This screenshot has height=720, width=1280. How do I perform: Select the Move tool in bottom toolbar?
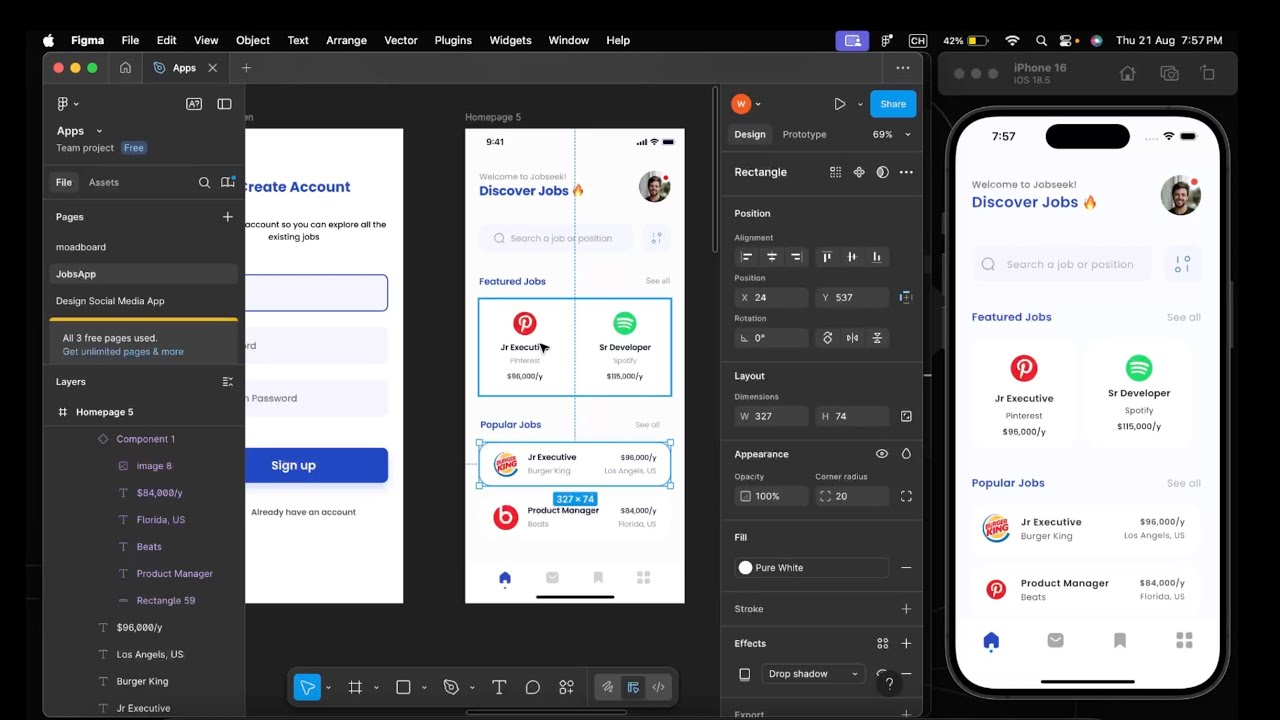[x=307, y=687]
